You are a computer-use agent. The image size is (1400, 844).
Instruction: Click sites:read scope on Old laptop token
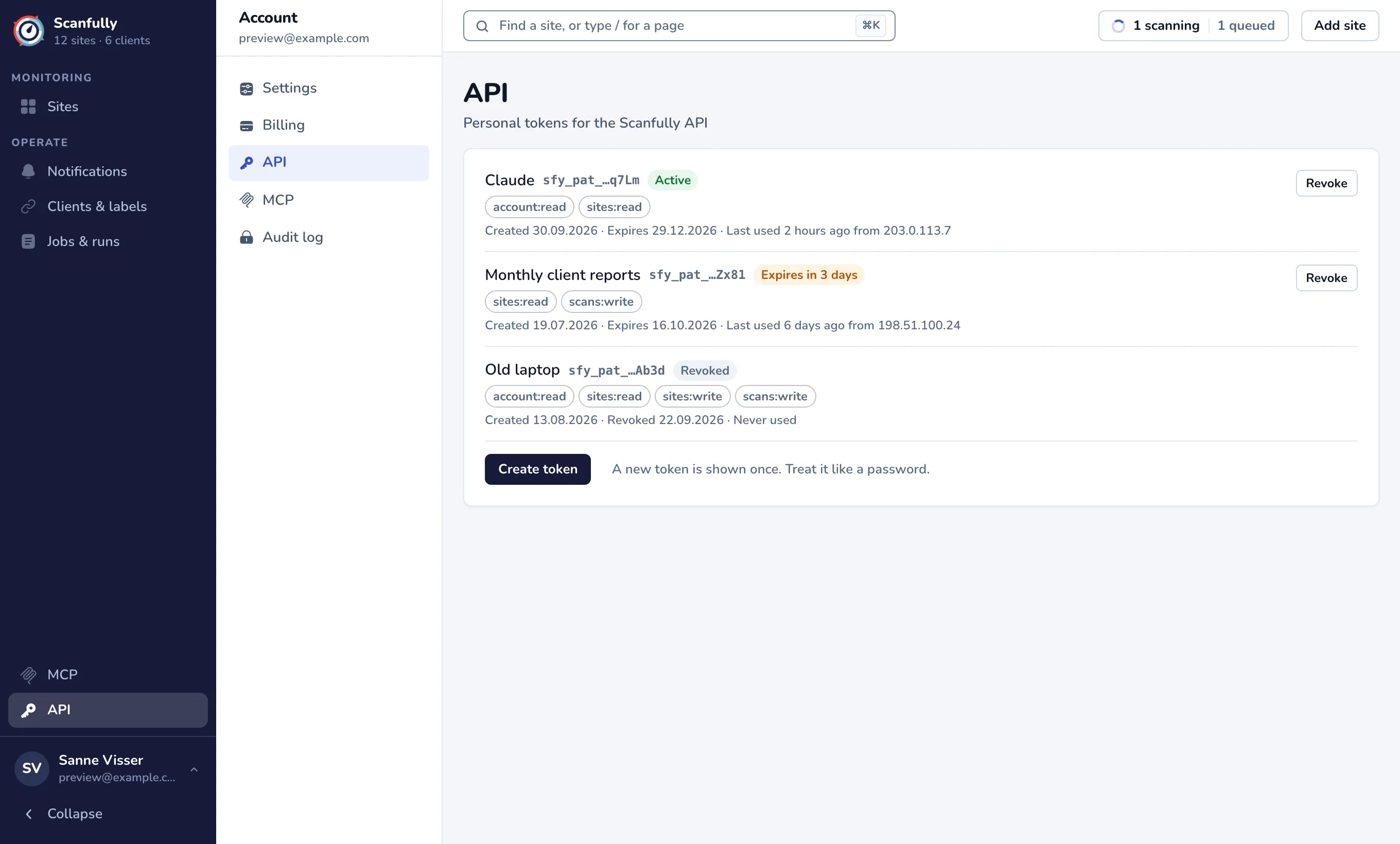click(614, 396)
